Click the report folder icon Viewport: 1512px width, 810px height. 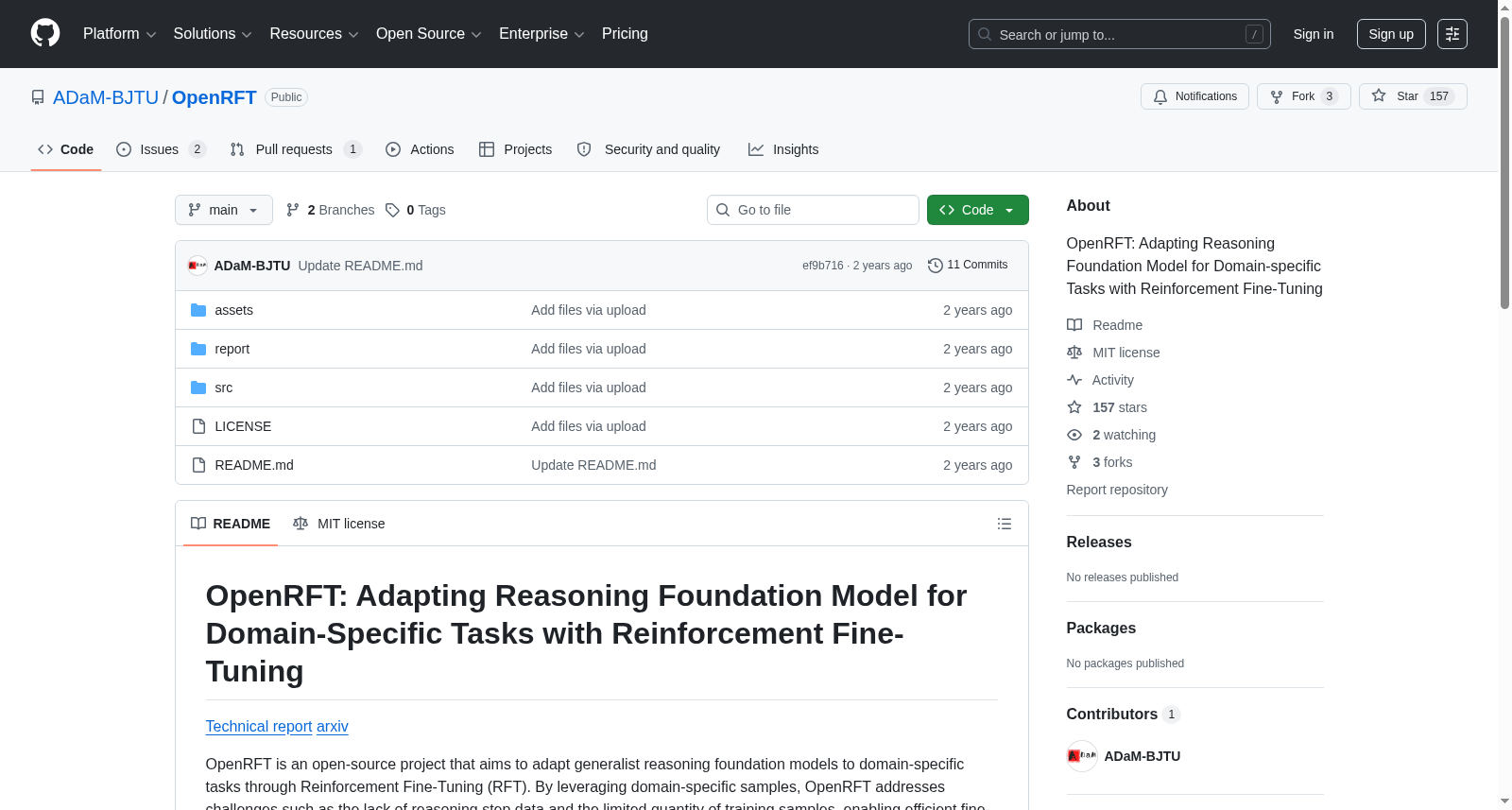[198, 349]
